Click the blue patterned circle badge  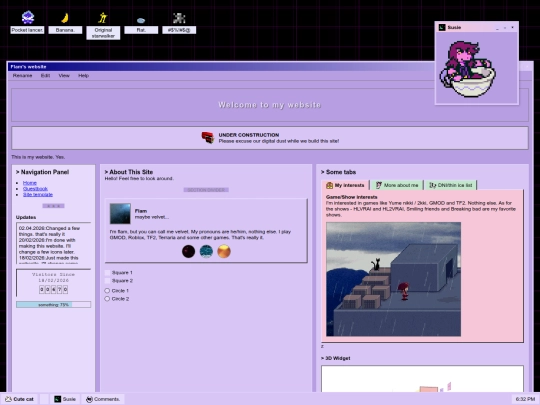click(x=206, y=251)
